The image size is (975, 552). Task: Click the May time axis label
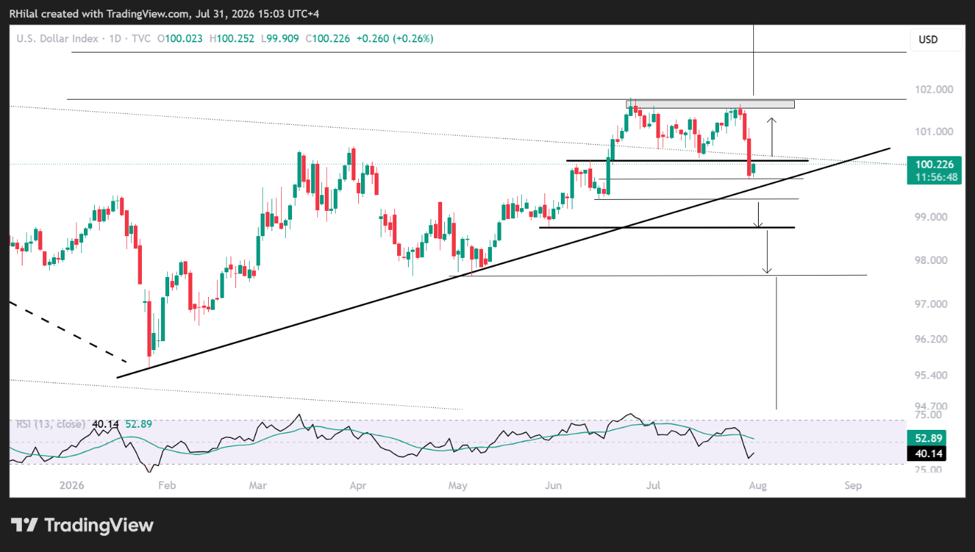458,485
